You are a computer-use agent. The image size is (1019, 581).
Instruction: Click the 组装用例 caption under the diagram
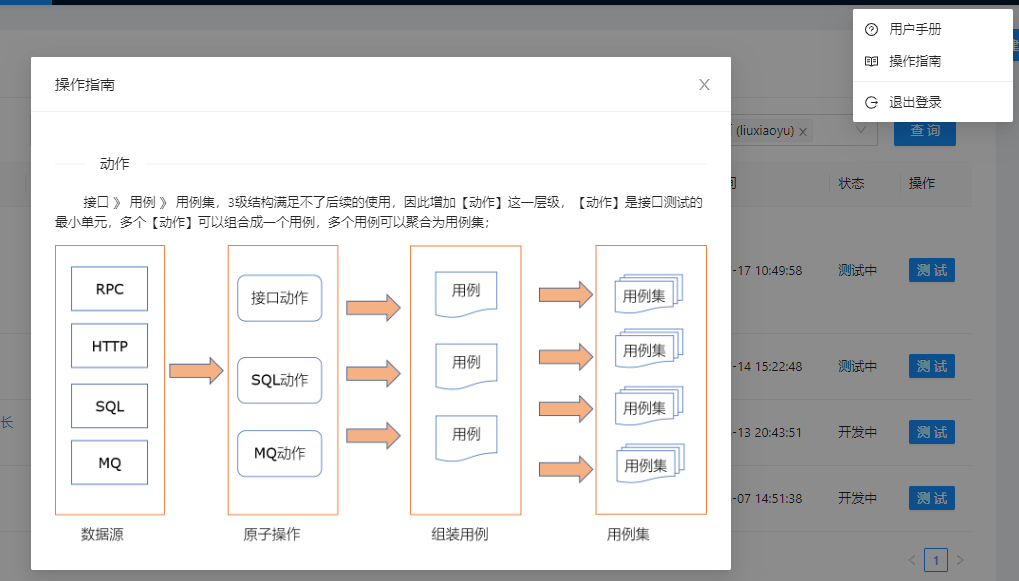(x=459, y=534)
